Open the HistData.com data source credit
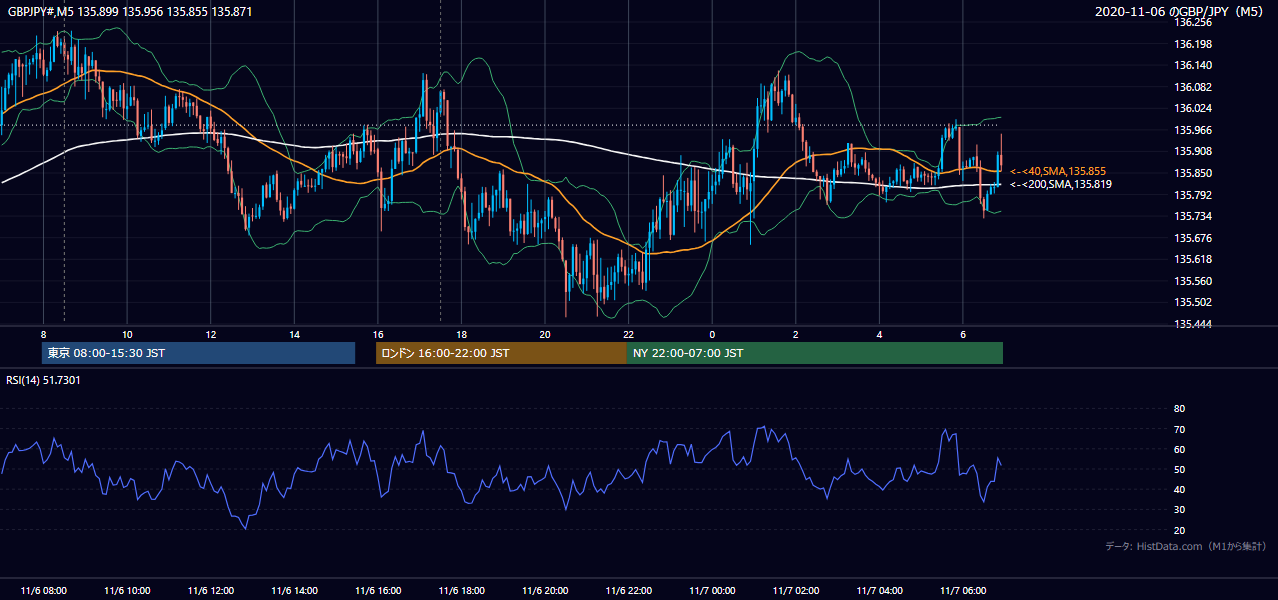 1185,546
